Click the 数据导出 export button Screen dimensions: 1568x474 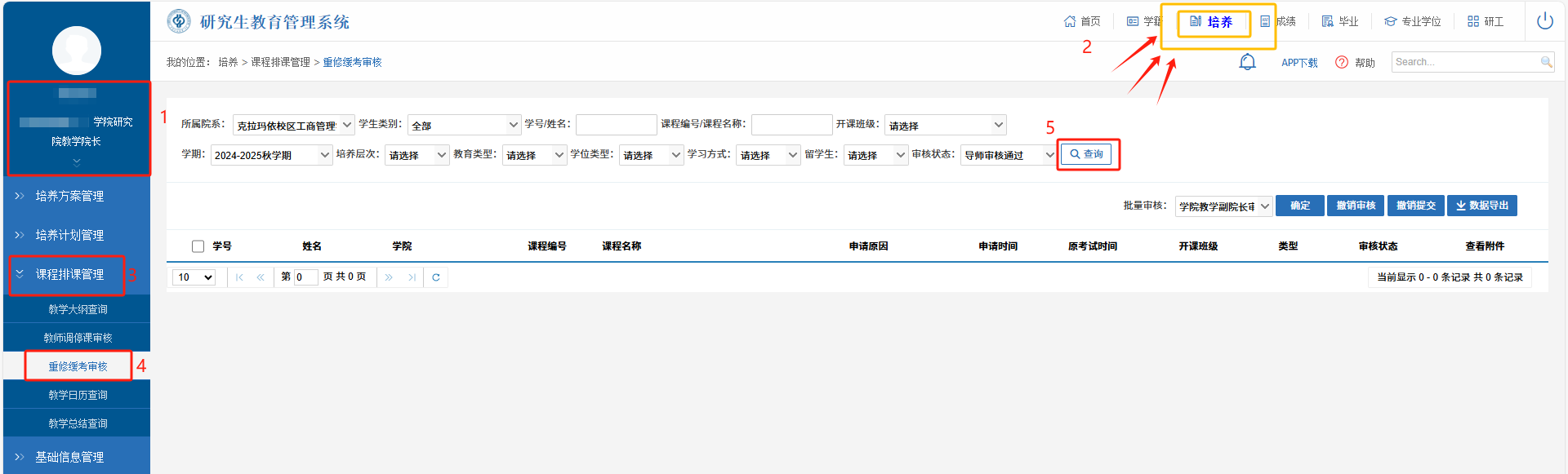[x=1481, y=206]
